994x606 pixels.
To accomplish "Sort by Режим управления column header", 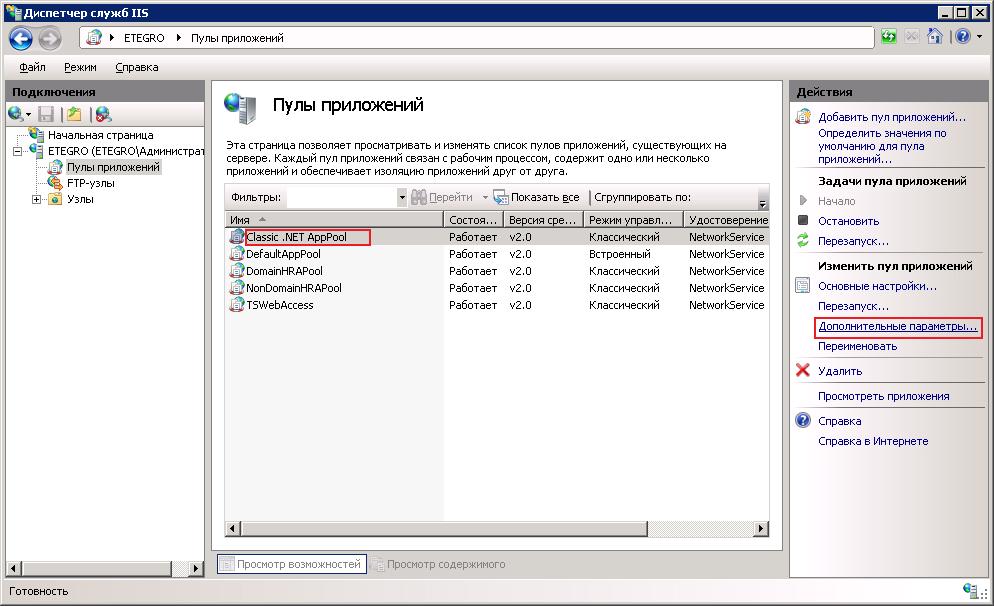I will click(633, 220).
